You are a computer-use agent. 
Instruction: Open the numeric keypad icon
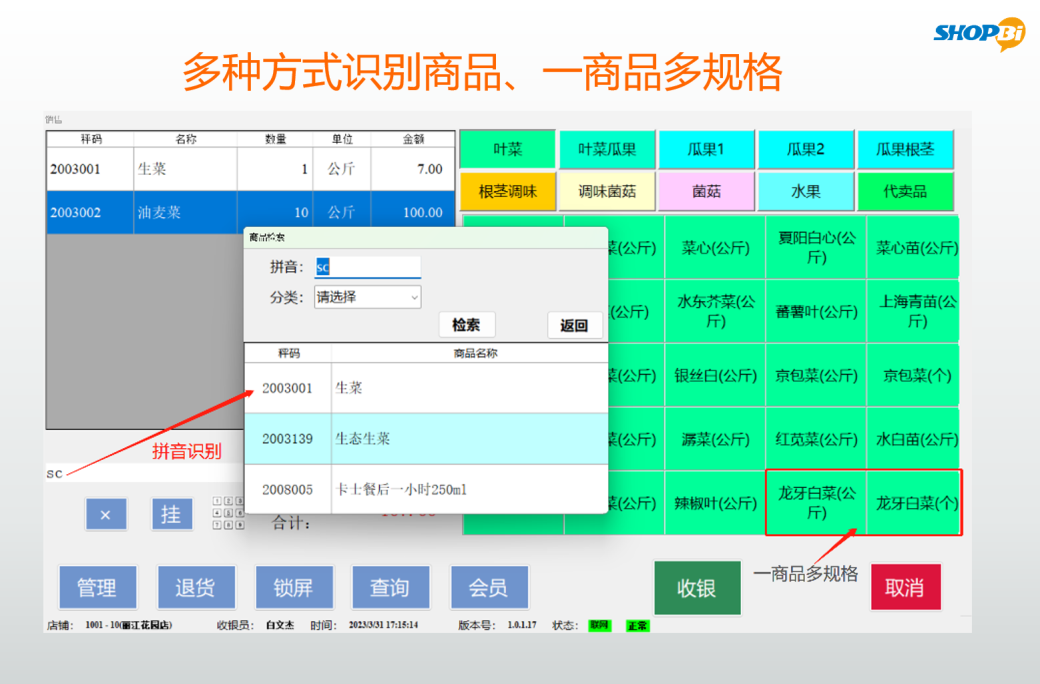(x=227, y=512)
